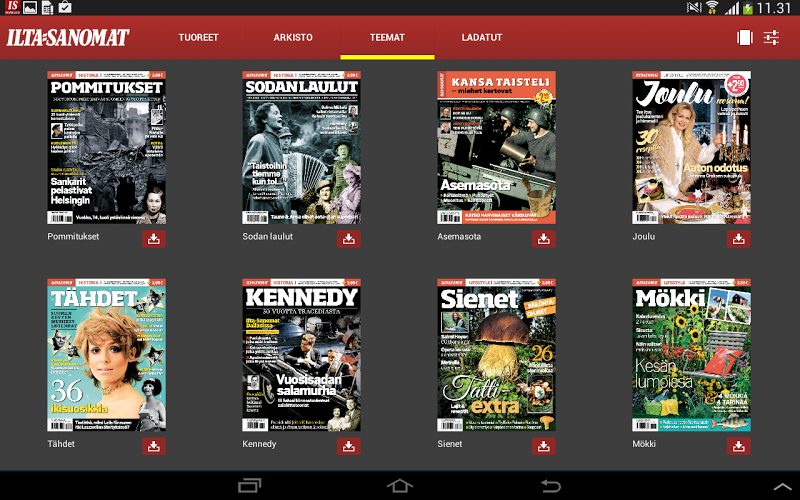Download the Kennedy issue
The image size is (800, 500).
(348, 446)
